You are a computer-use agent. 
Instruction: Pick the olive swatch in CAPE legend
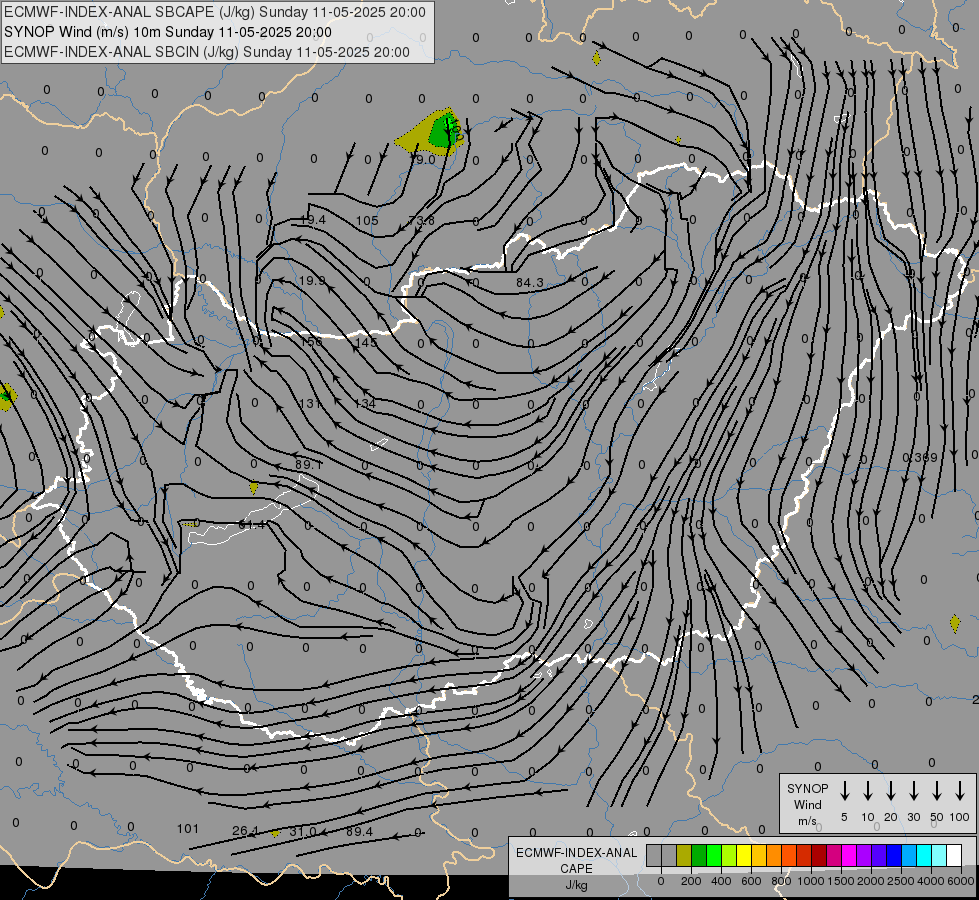pyautogui.click(x=684, y=855)
